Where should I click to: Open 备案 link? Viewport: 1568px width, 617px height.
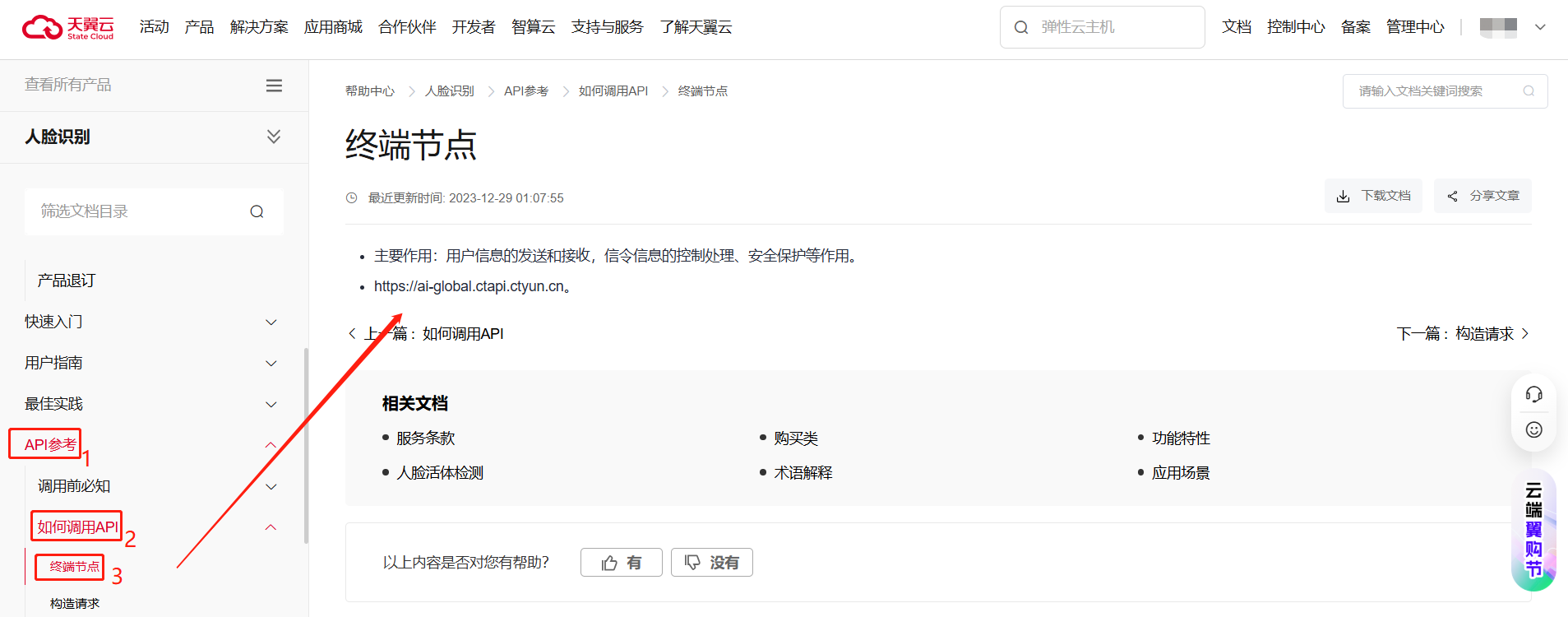1356,27
